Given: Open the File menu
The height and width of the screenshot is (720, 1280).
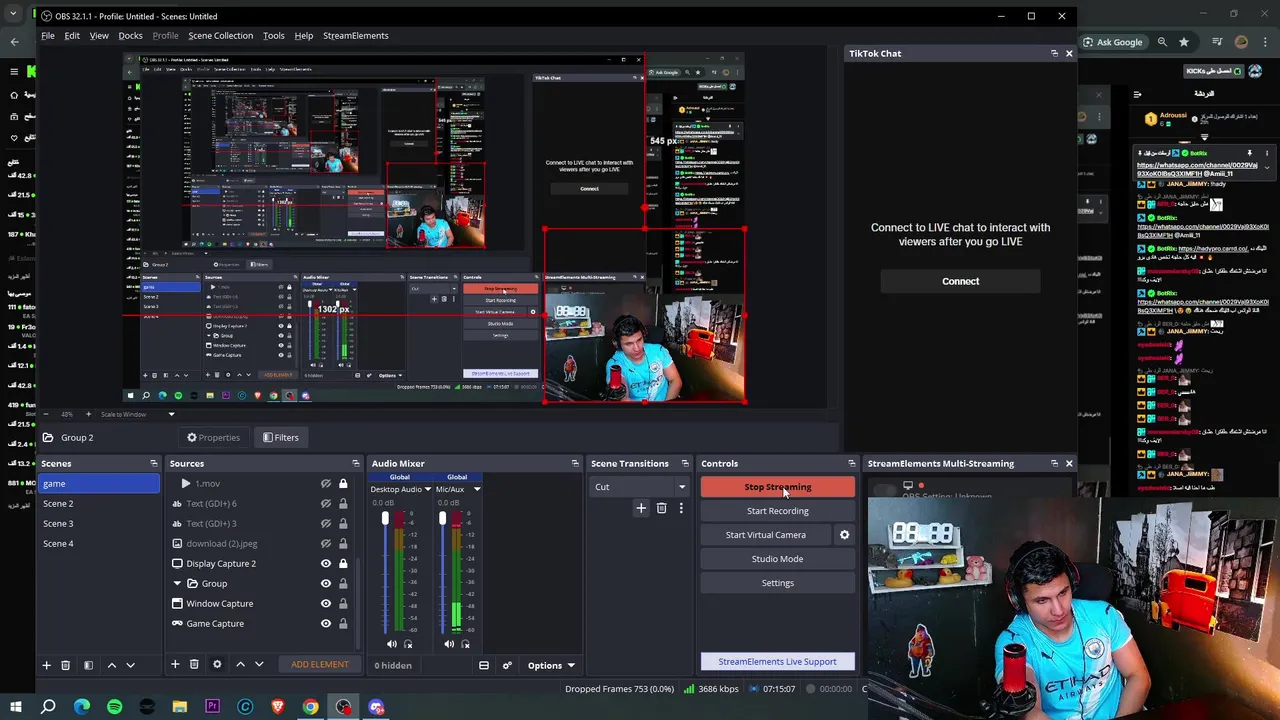Looking at the screenshot, I should pyautogui.click(x=48, y=35).
